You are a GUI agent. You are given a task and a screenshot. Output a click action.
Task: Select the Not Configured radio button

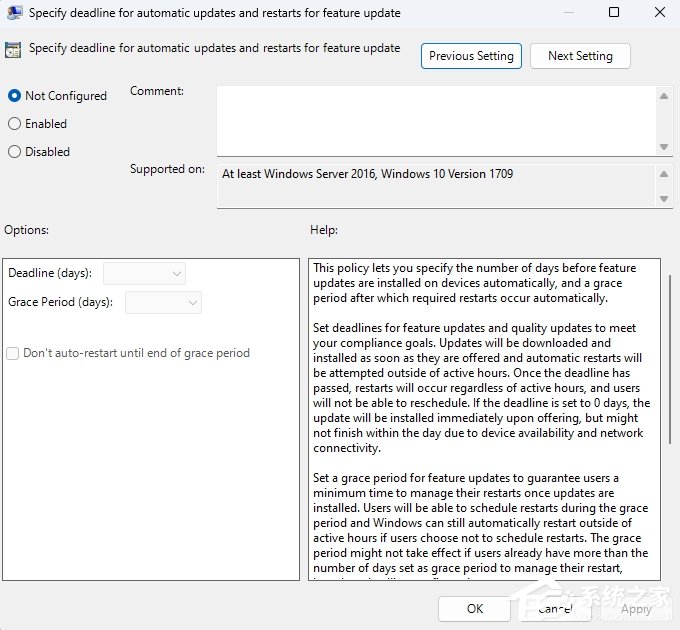pos(14,96)
